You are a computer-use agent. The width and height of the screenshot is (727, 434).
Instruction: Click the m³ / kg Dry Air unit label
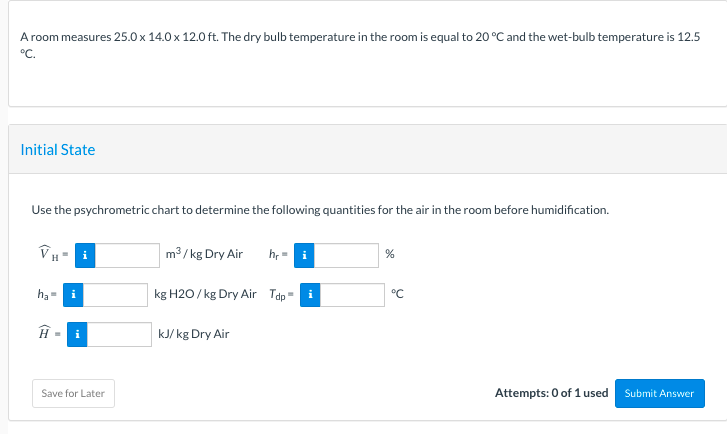click(x=204, y=255)
